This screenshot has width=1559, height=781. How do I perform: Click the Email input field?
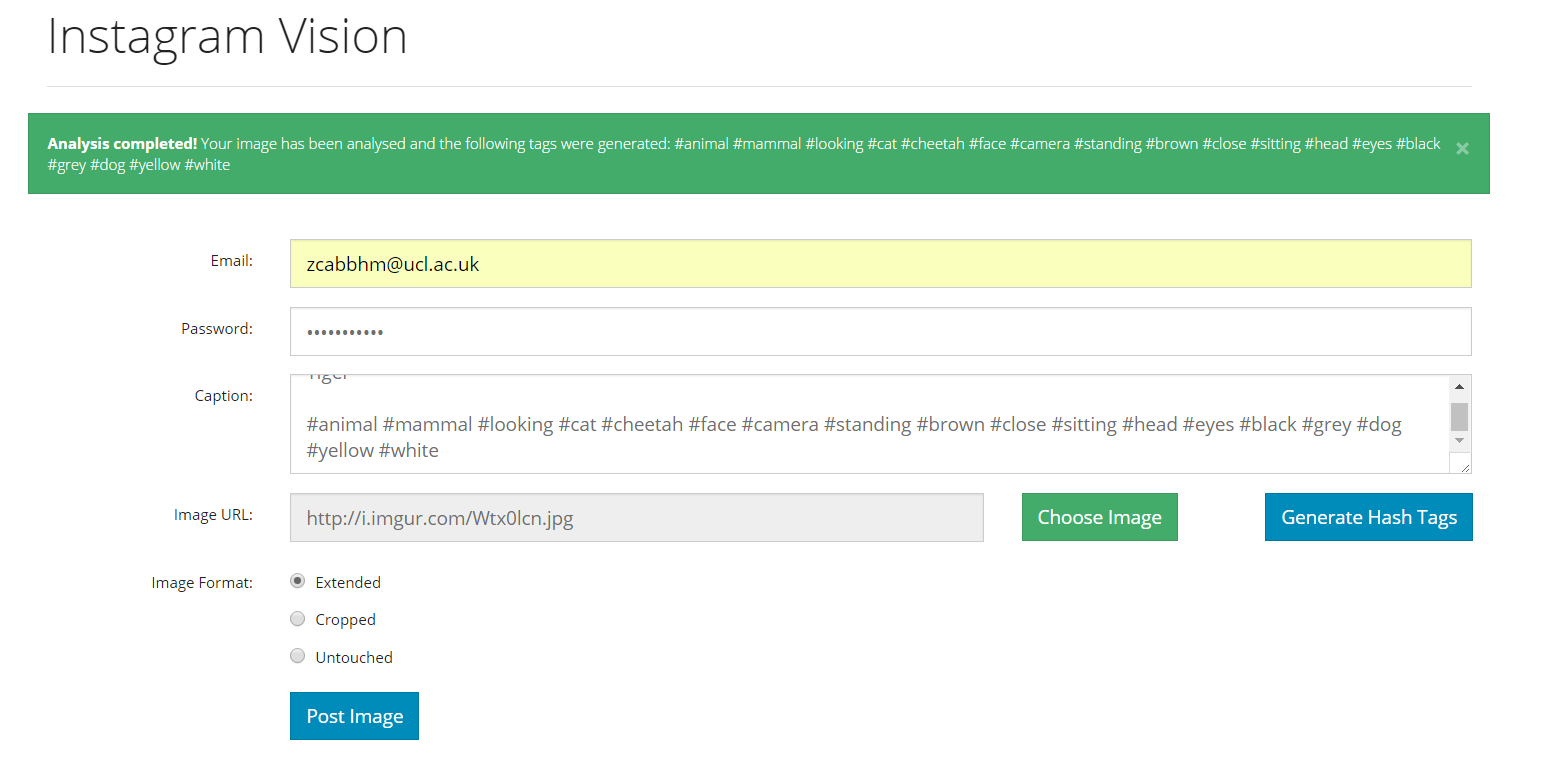880,264
